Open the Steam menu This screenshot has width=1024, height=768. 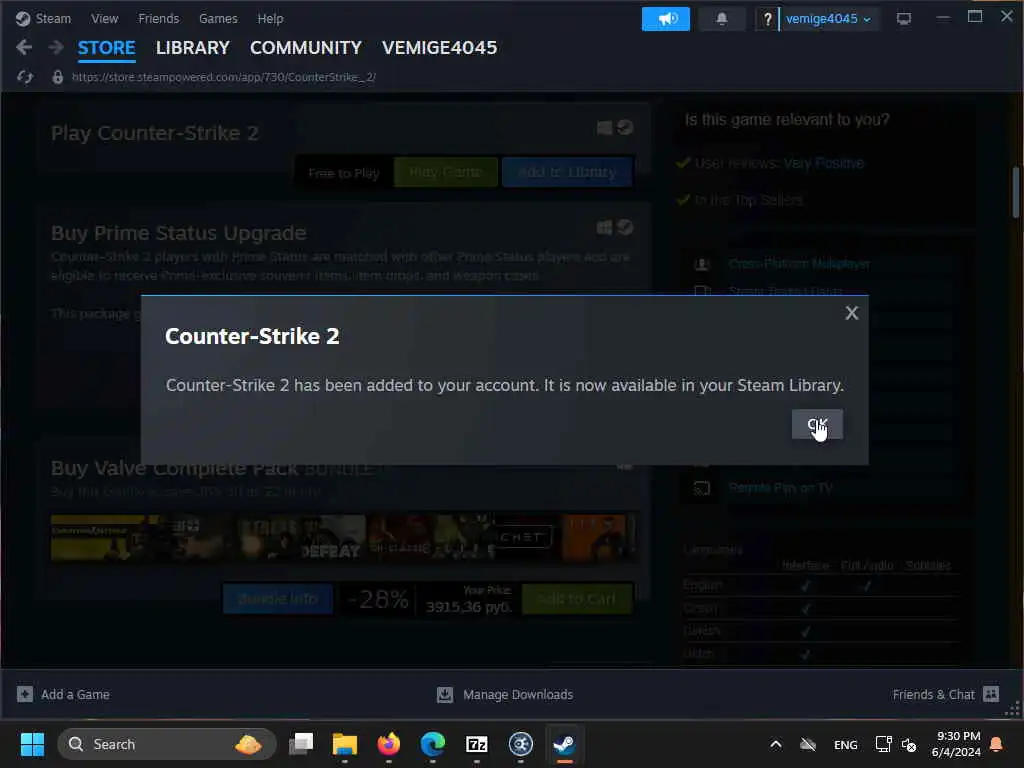point(43,18)
